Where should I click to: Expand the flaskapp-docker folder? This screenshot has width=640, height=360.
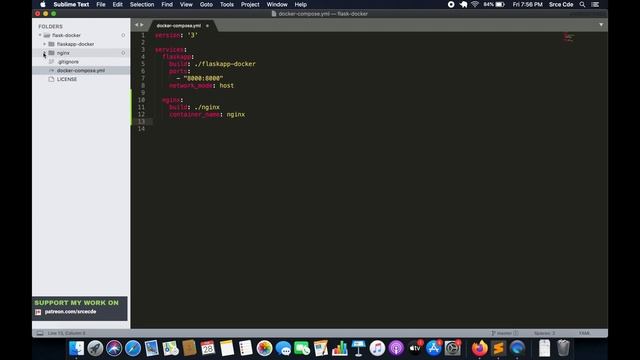(x=44, y=44)
